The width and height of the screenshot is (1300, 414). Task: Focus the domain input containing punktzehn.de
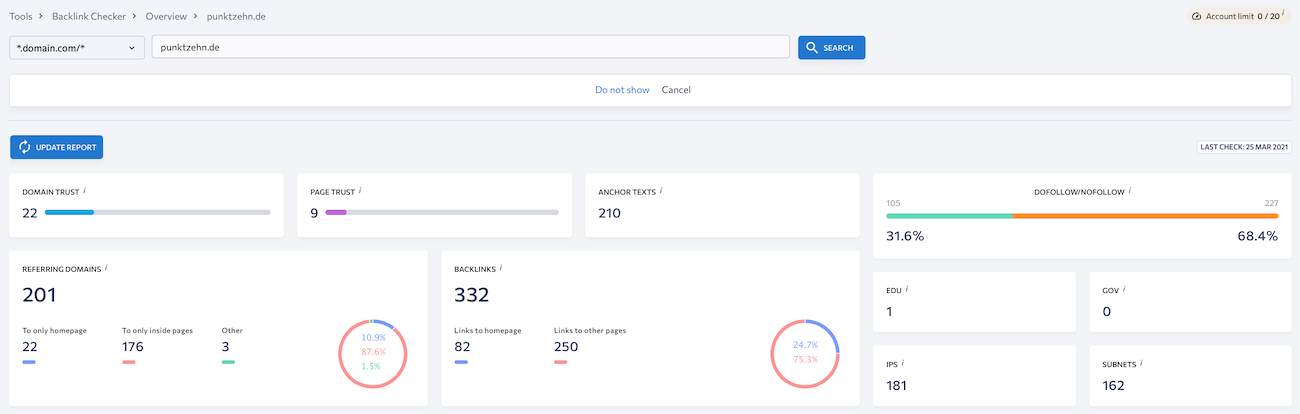[x=471, y=48]
